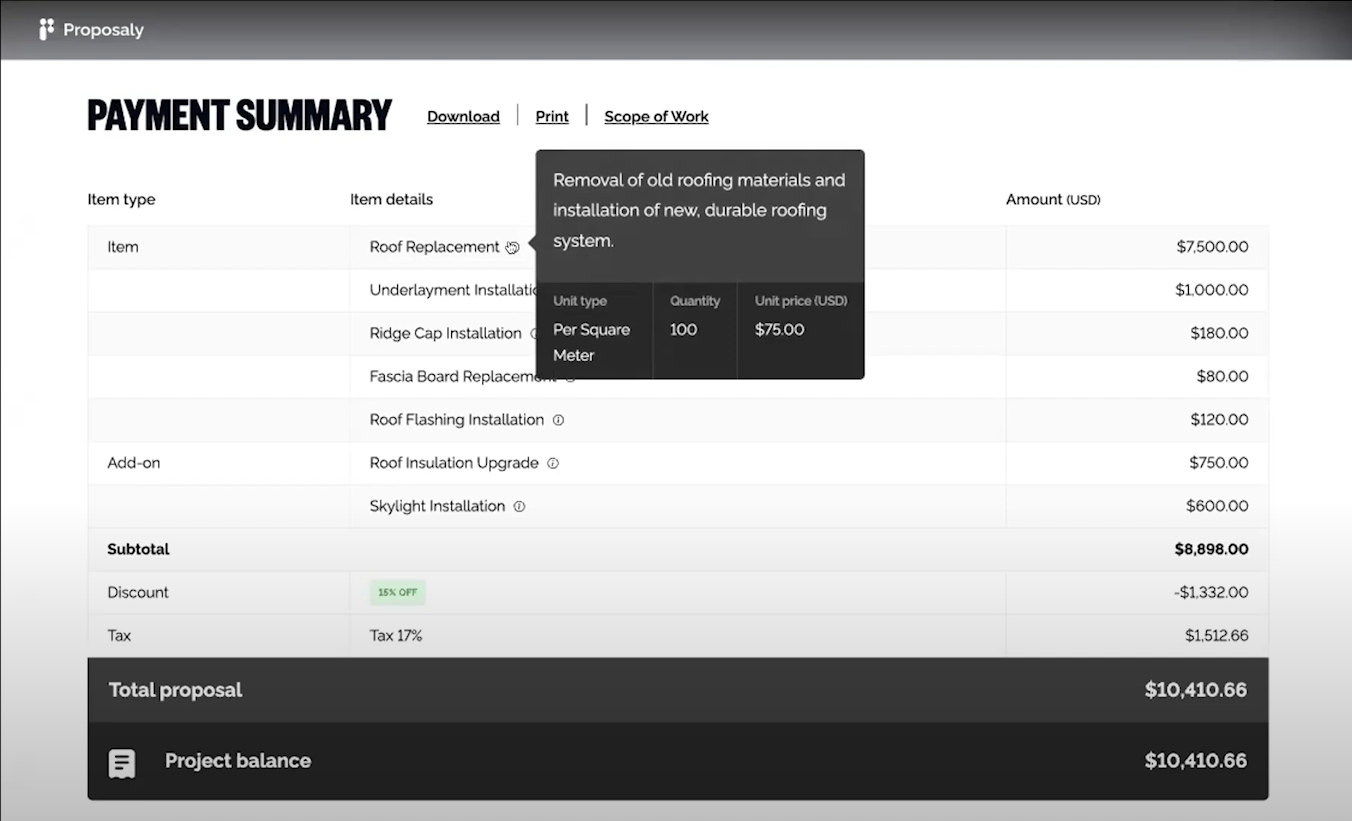This screenshot has height=821, width=1352.
Task: Click the Proposaly logo icon
Action: [x=46, y=30]
